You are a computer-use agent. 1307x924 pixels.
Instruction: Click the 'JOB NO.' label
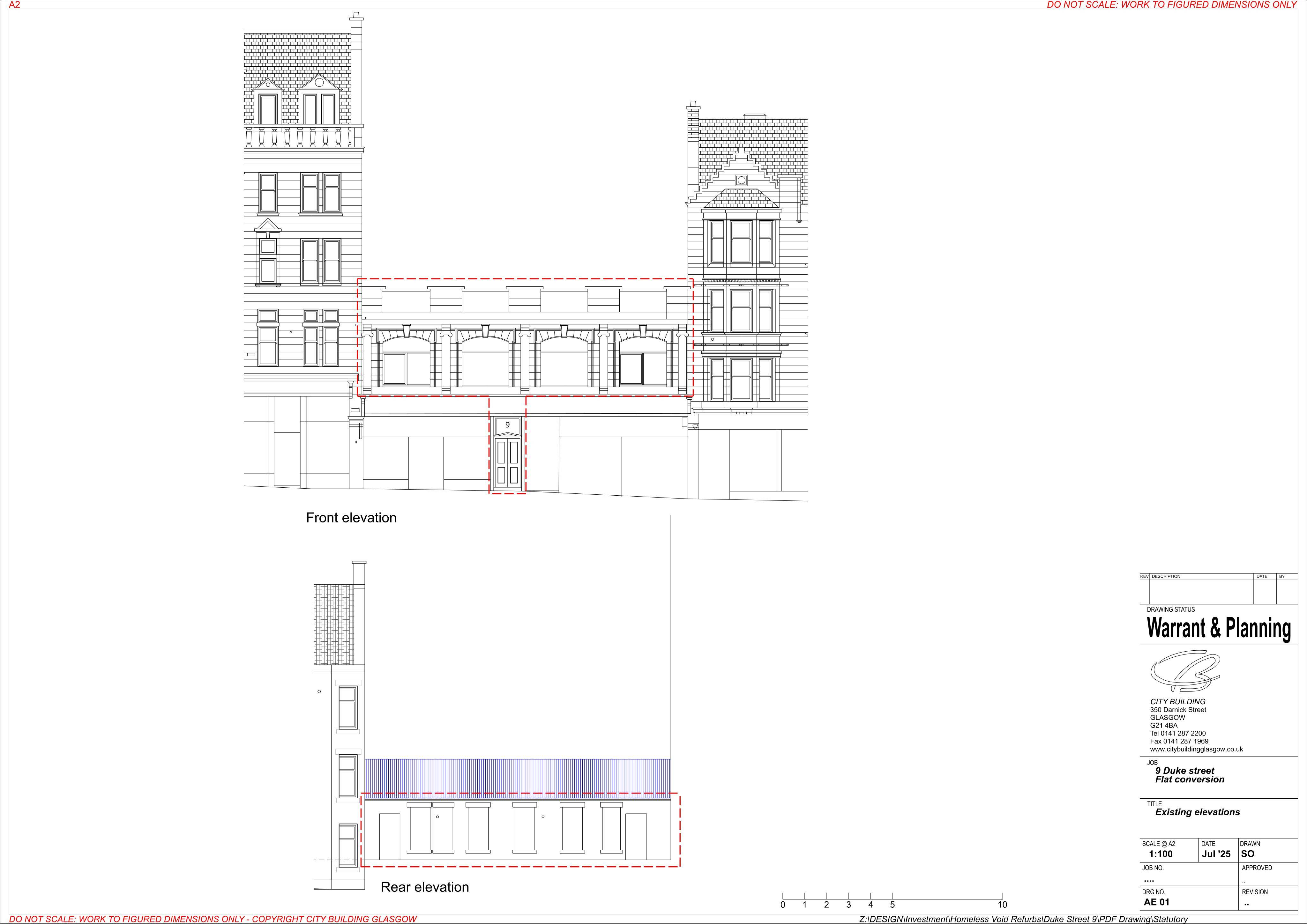1153,868
